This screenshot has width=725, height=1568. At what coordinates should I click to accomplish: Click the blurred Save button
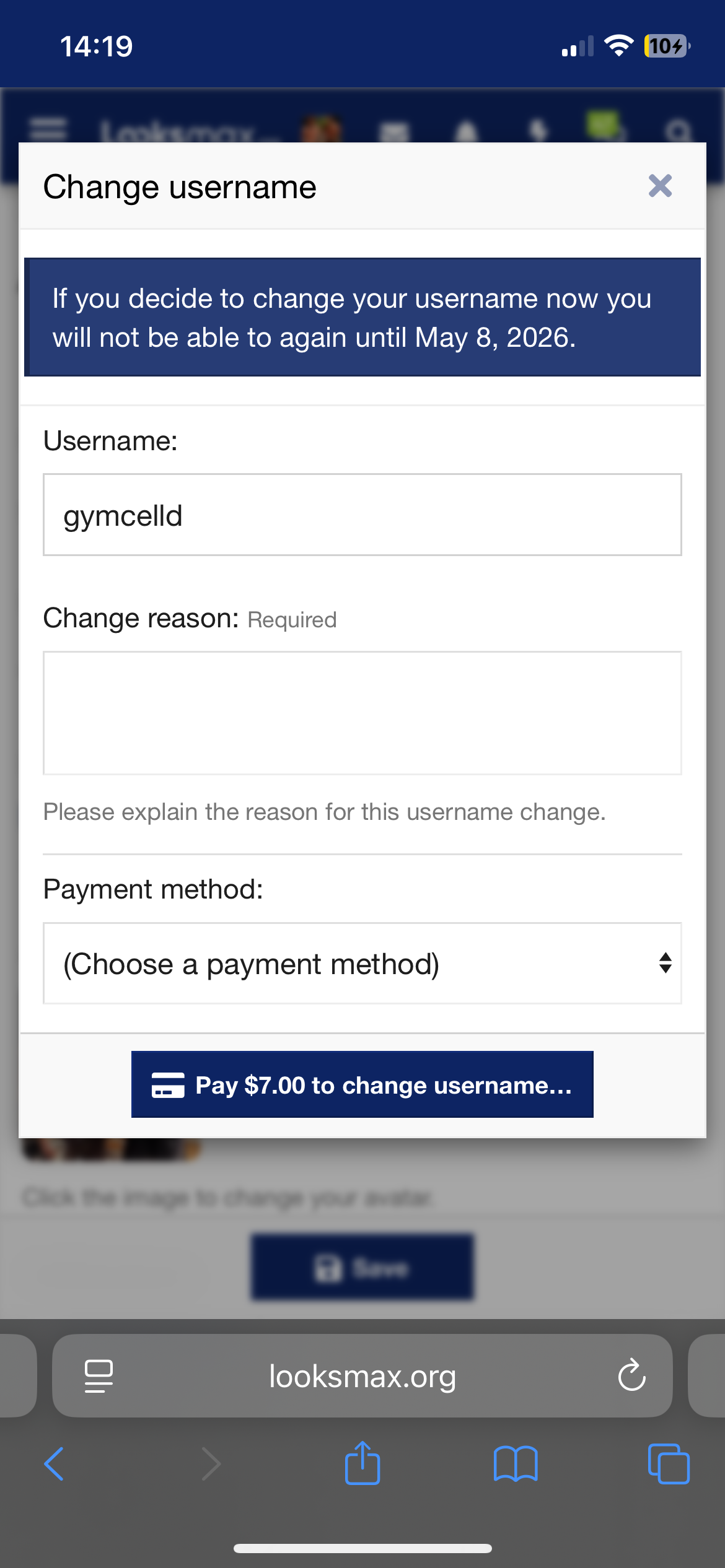362,1267
